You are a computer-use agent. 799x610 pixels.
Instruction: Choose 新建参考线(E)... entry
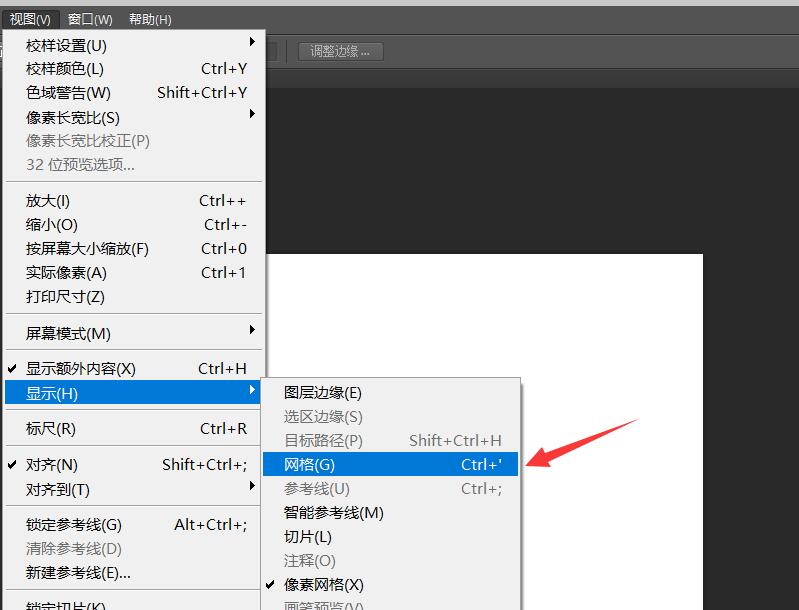pos(134,573)
